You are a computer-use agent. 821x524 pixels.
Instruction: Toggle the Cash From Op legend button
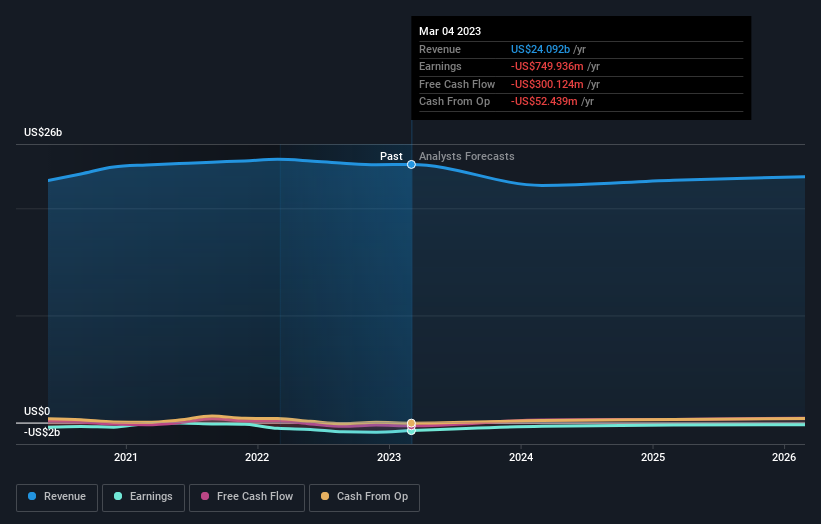coord(364,497)
